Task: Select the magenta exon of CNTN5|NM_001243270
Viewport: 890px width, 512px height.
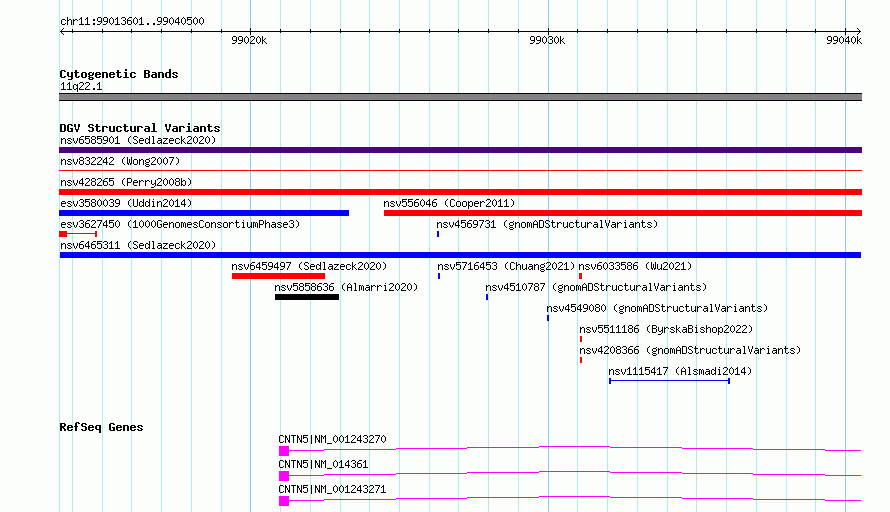Action: click(x=284, y=451)
